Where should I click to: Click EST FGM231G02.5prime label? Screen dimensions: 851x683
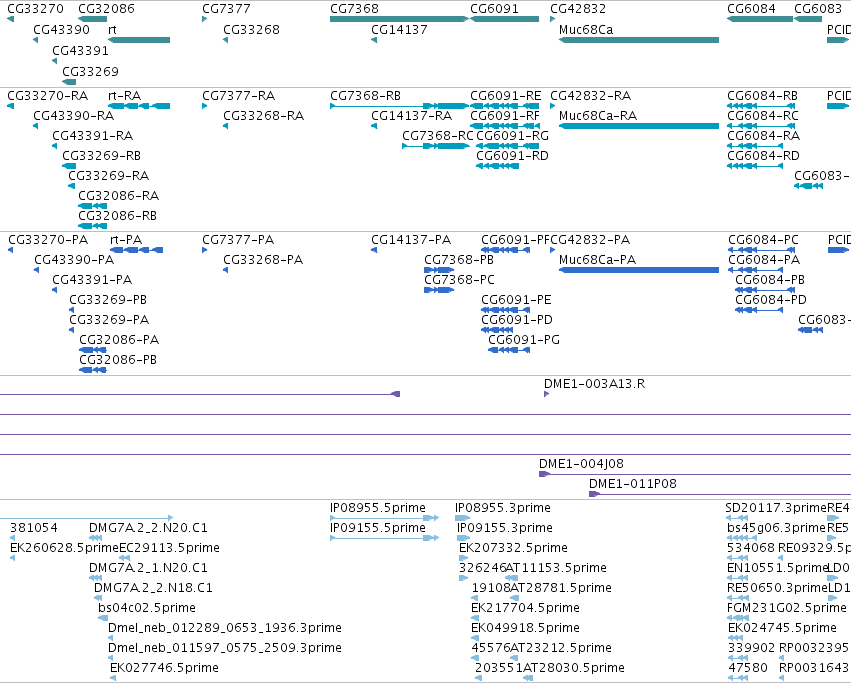pos(787,608)
